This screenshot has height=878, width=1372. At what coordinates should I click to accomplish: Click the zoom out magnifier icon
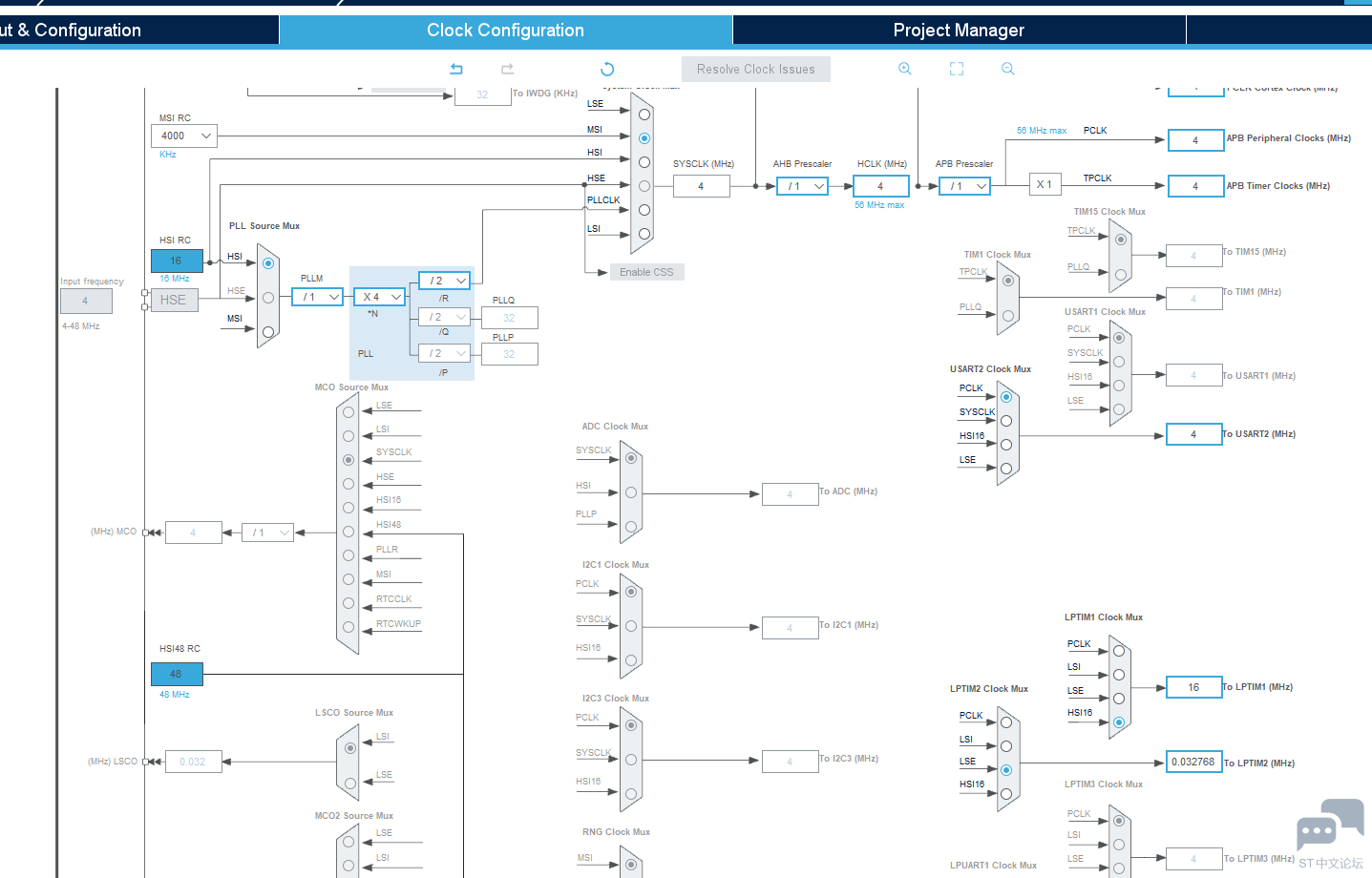1008,69
